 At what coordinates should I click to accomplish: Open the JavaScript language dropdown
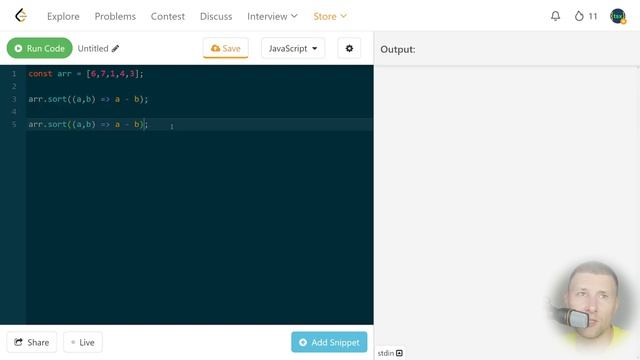(x=293, y=48)
